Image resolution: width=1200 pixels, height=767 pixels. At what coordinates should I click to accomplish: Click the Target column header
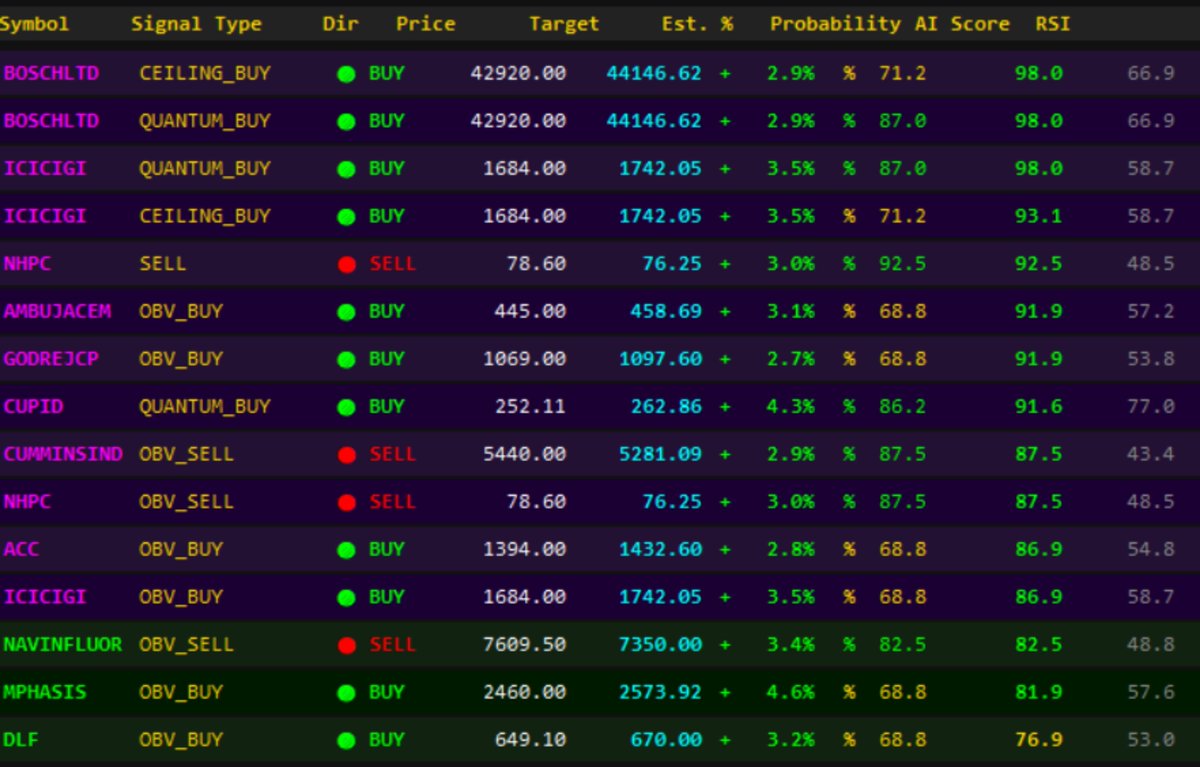click(564, 24)
